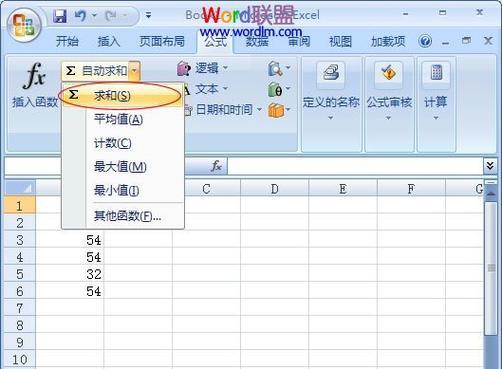Switch to the 视图 tab
The image size is (502, 369).
340,41
